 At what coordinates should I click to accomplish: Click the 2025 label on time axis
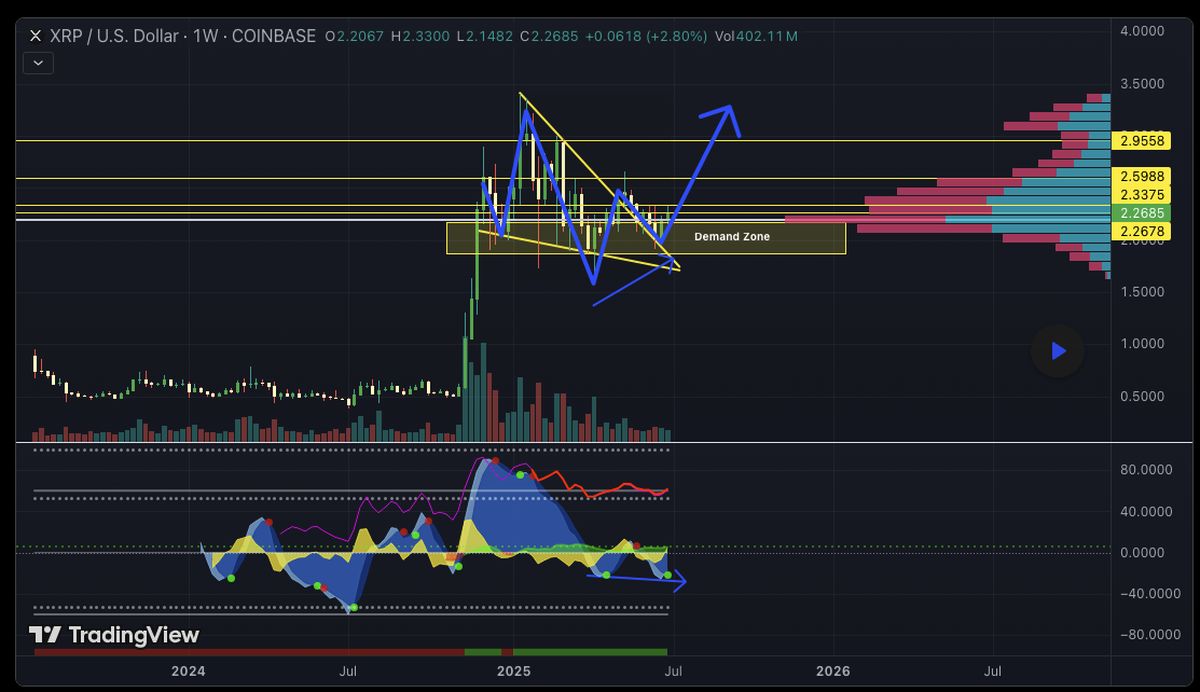[513, 670]
